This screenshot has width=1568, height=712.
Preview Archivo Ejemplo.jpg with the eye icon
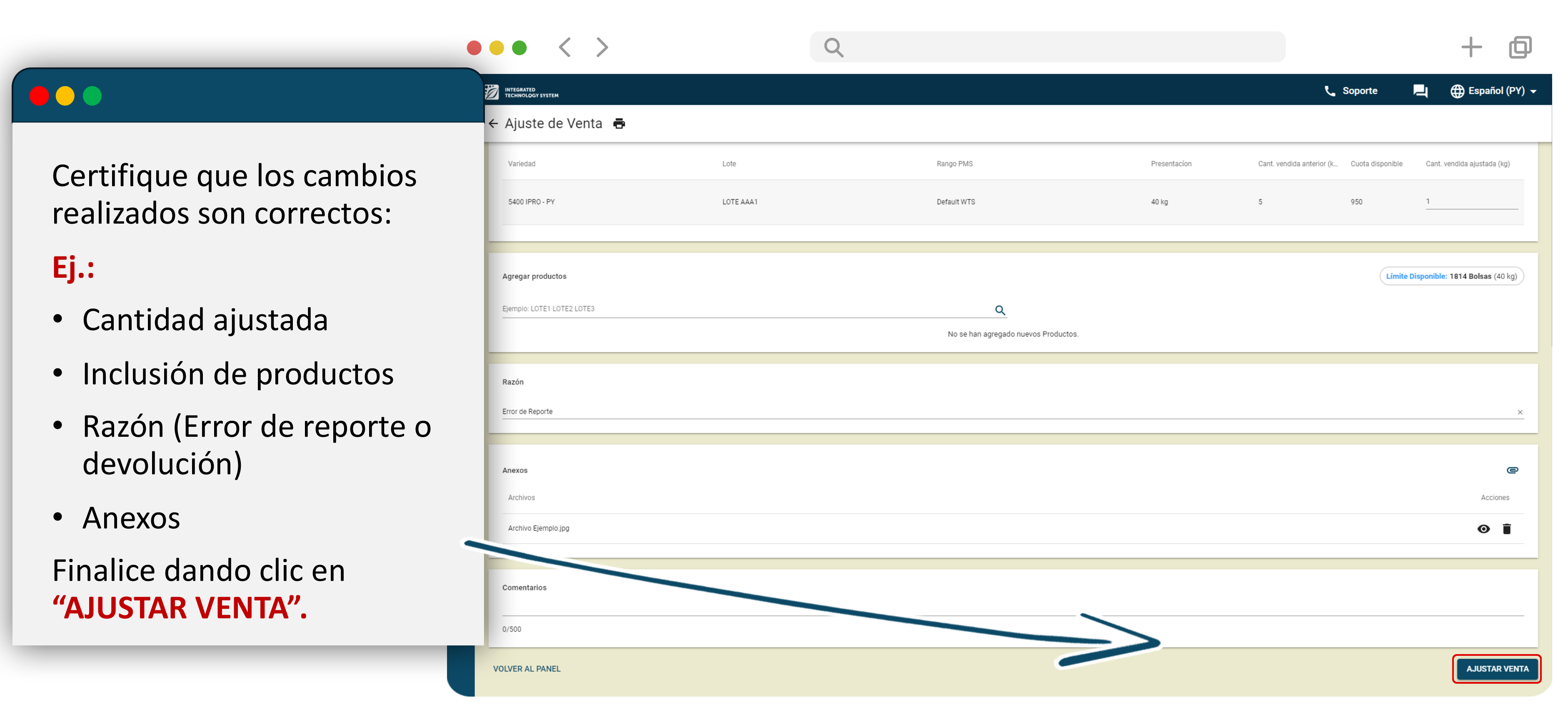coord(1483,529)
